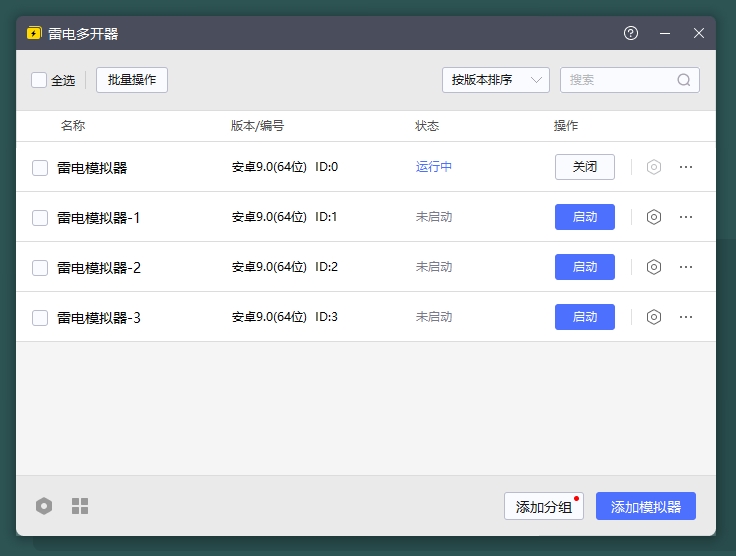The width and height of the screenshot is (736, 556).
Task: Check the box for 雷电模拟器 ID:0
Action: 40,168
